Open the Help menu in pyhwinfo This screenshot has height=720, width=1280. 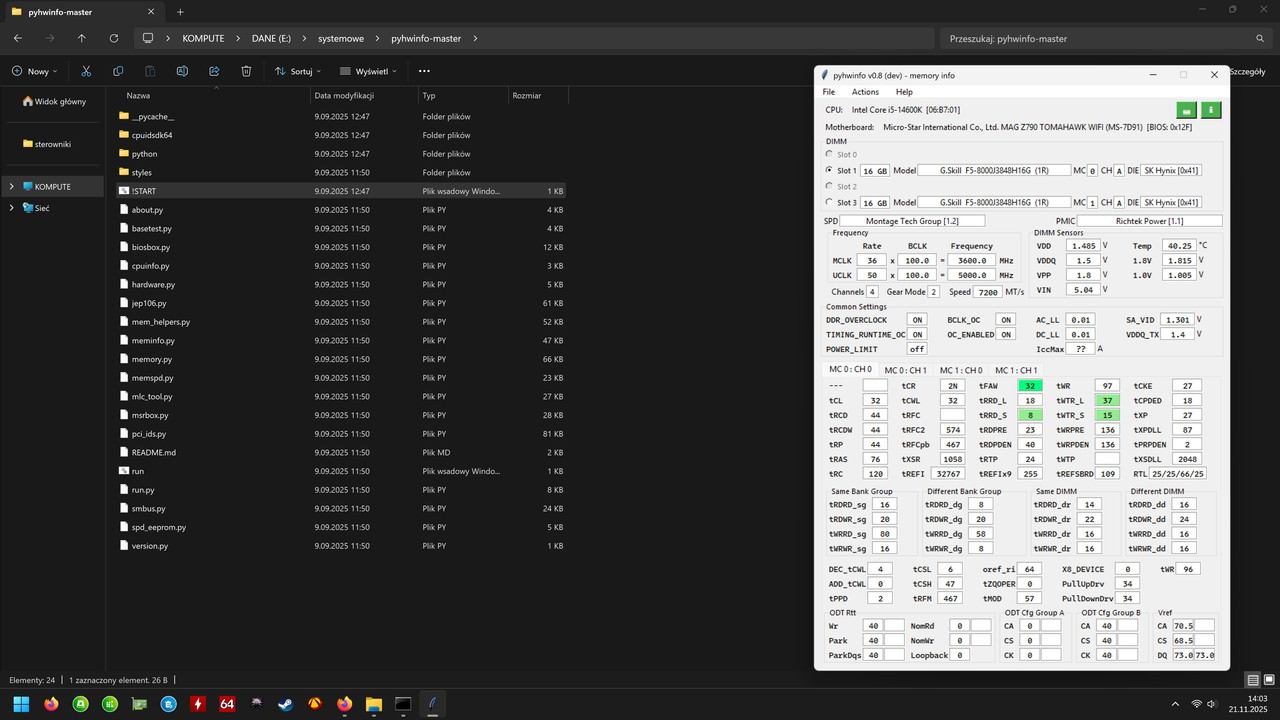[x=904, y=92]
